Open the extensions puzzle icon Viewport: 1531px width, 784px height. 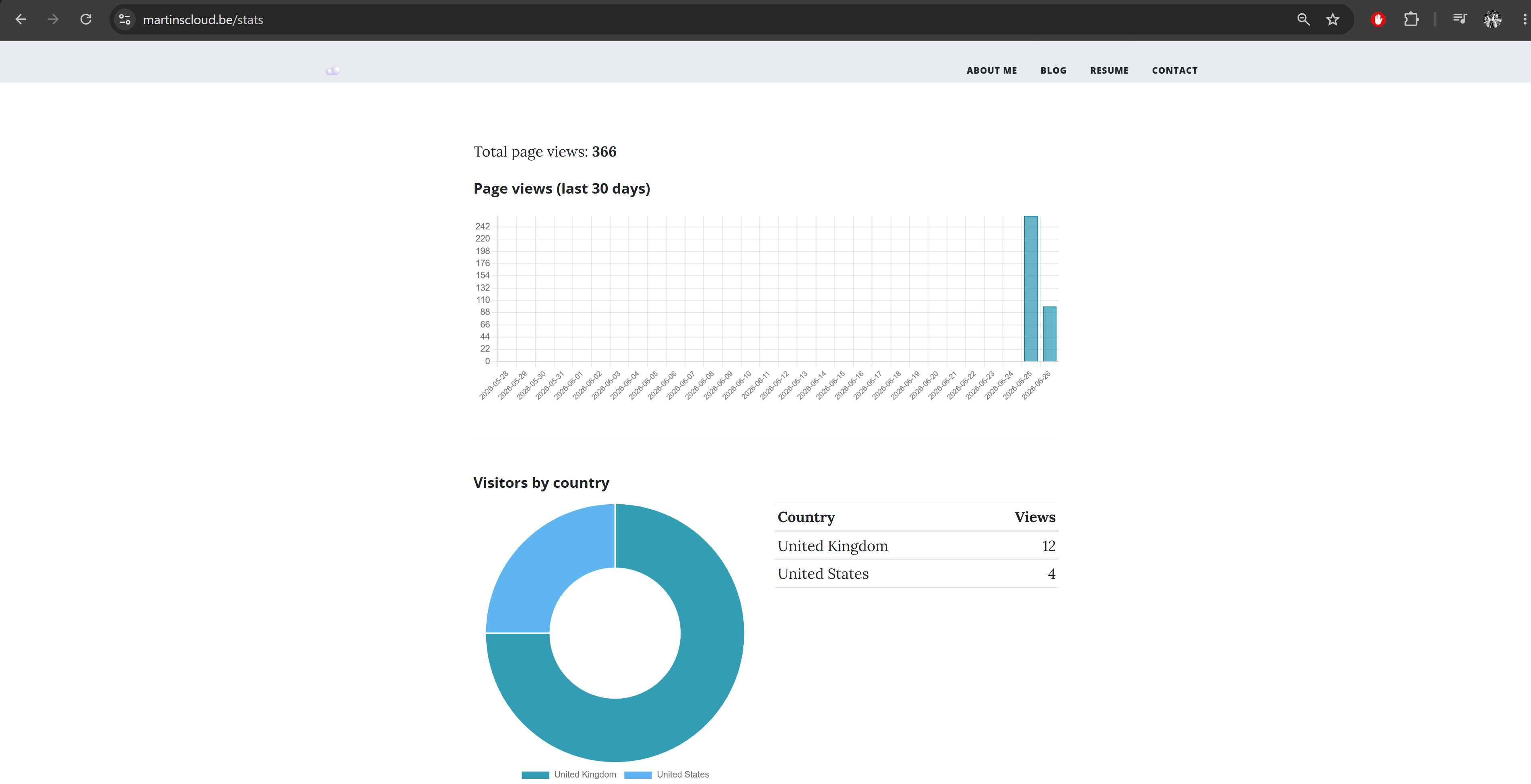(x=1411, y=20)
